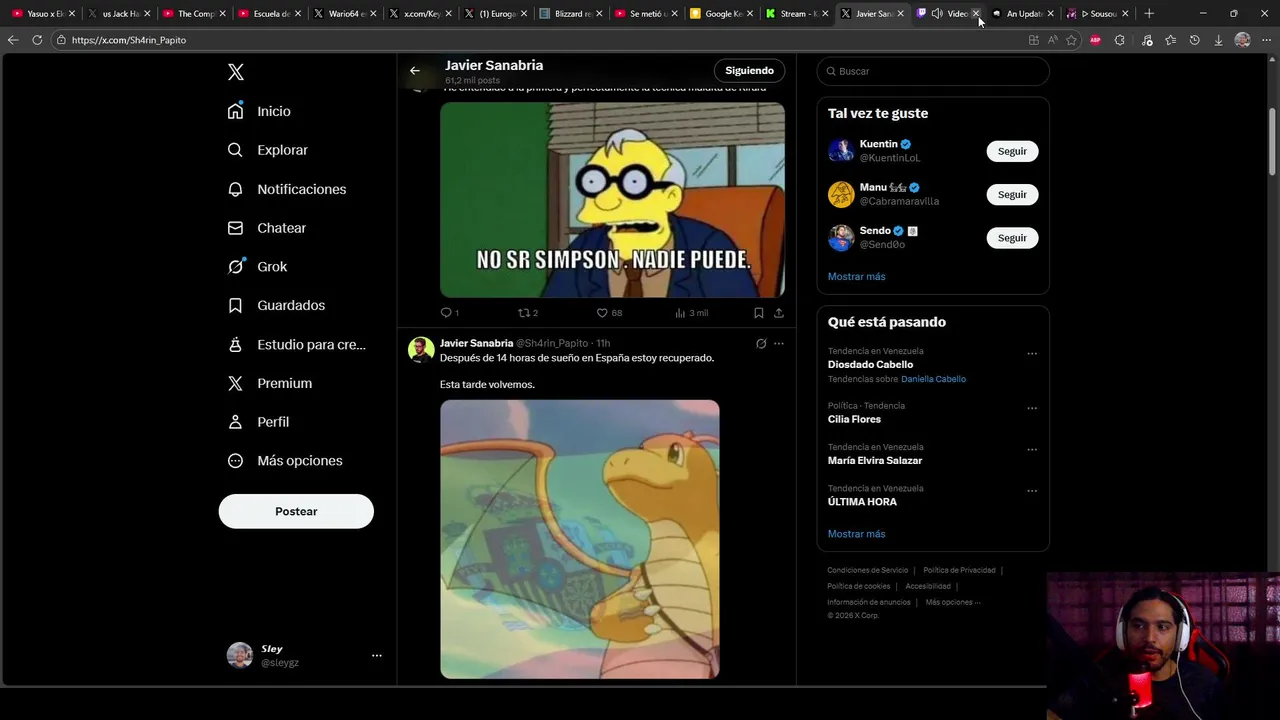Click the Javier Sanabria name on the 11h post
The width and height of the screenshot is (1280, 720).
click(476, 343)
